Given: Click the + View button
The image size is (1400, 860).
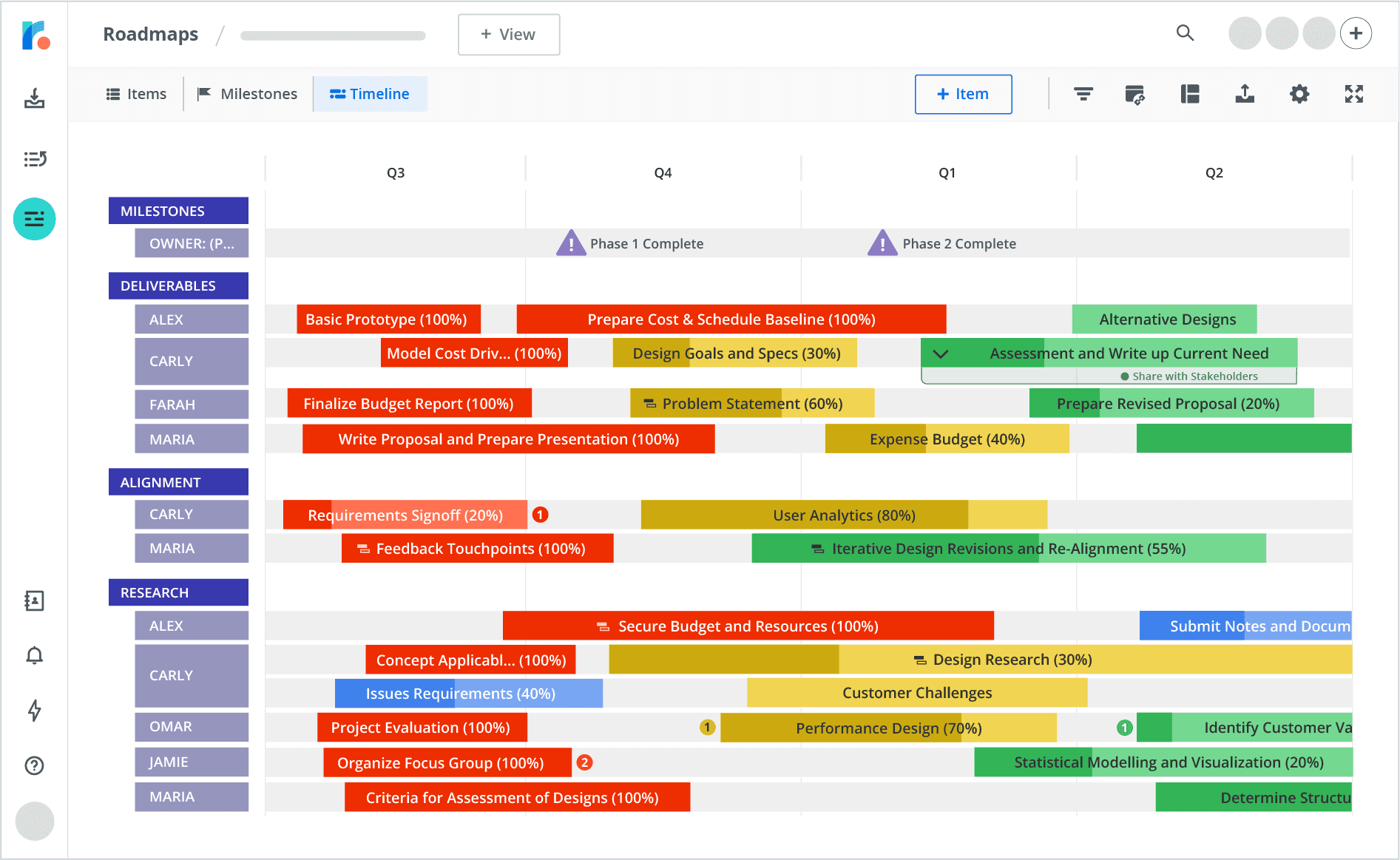Looking at the screenshot, I should (x=508, y=34).
